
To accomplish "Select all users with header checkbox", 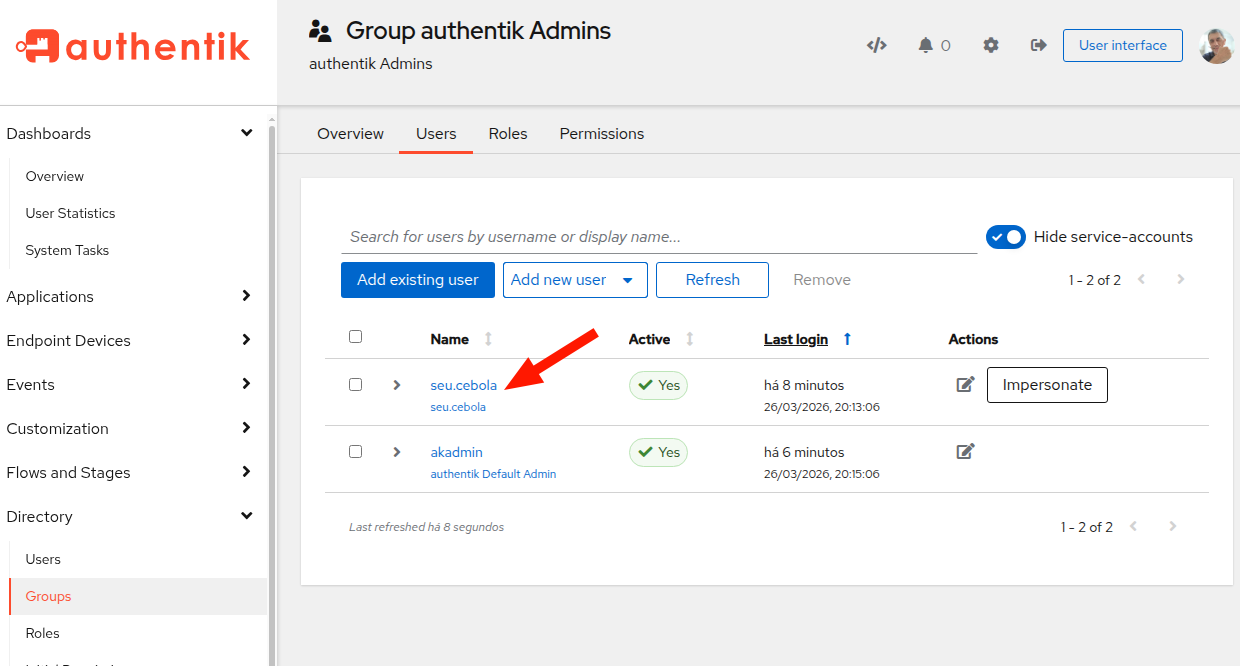I will point(355,337).
